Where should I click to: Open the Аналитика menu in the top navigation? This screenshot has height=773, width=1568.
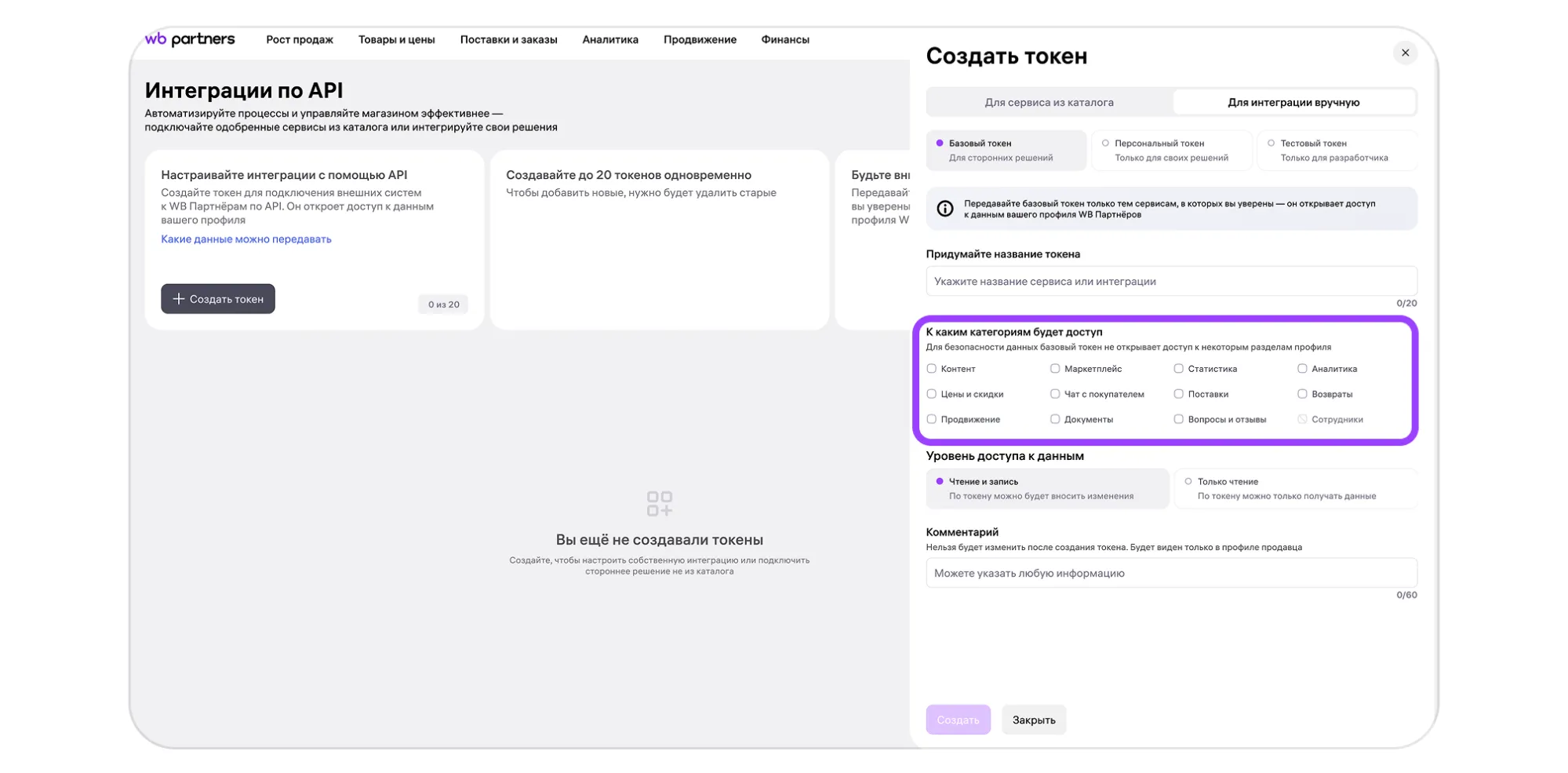[609, 40]
